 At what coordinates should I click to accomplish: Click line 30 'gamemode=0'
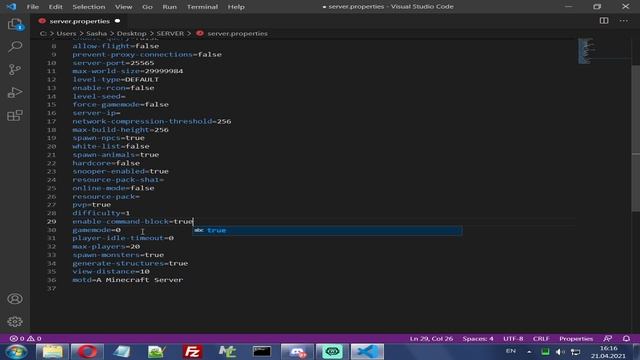pyautogui.click(x=96, y=229)
